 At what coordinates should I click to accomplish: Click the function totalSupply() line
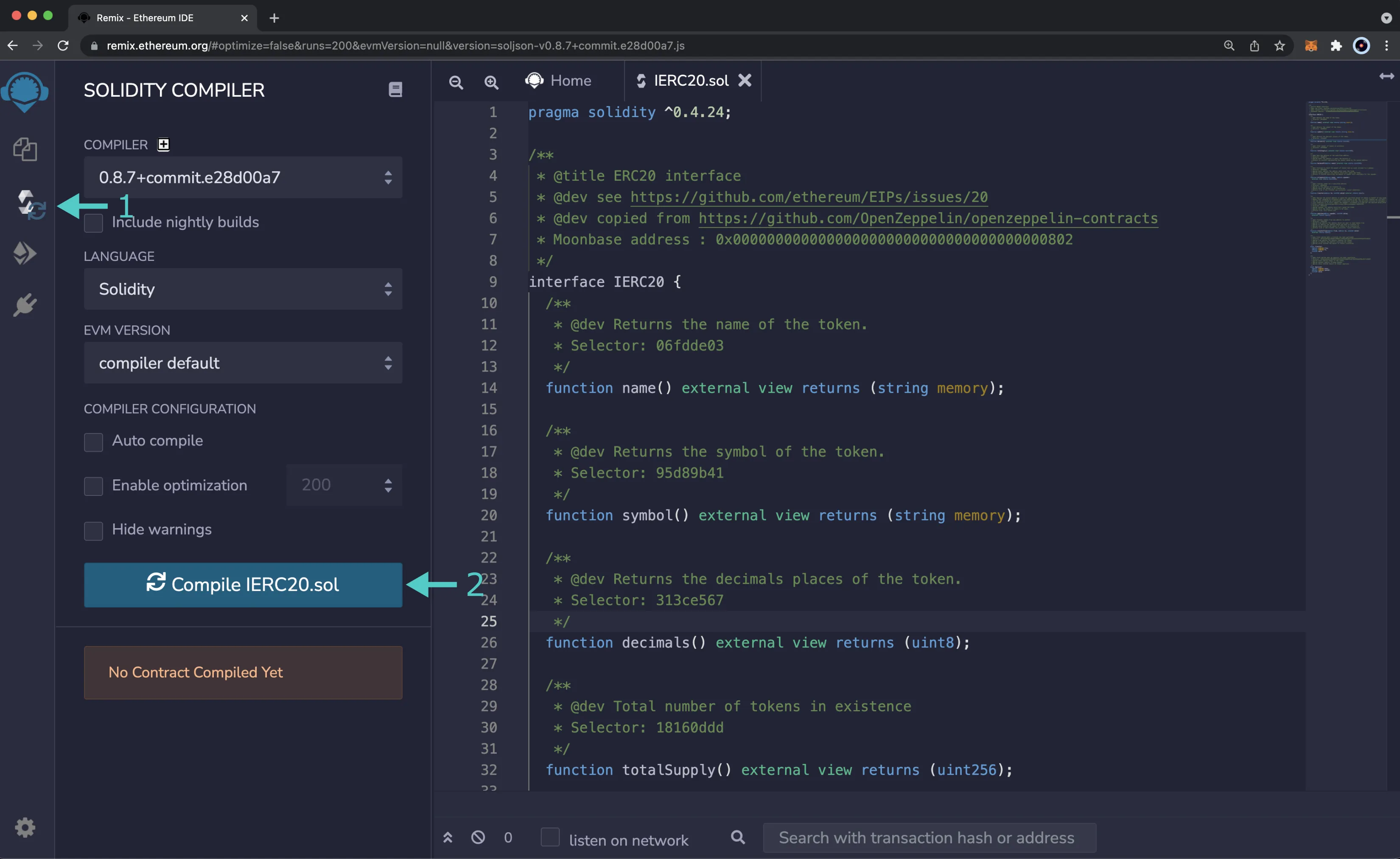779,770
